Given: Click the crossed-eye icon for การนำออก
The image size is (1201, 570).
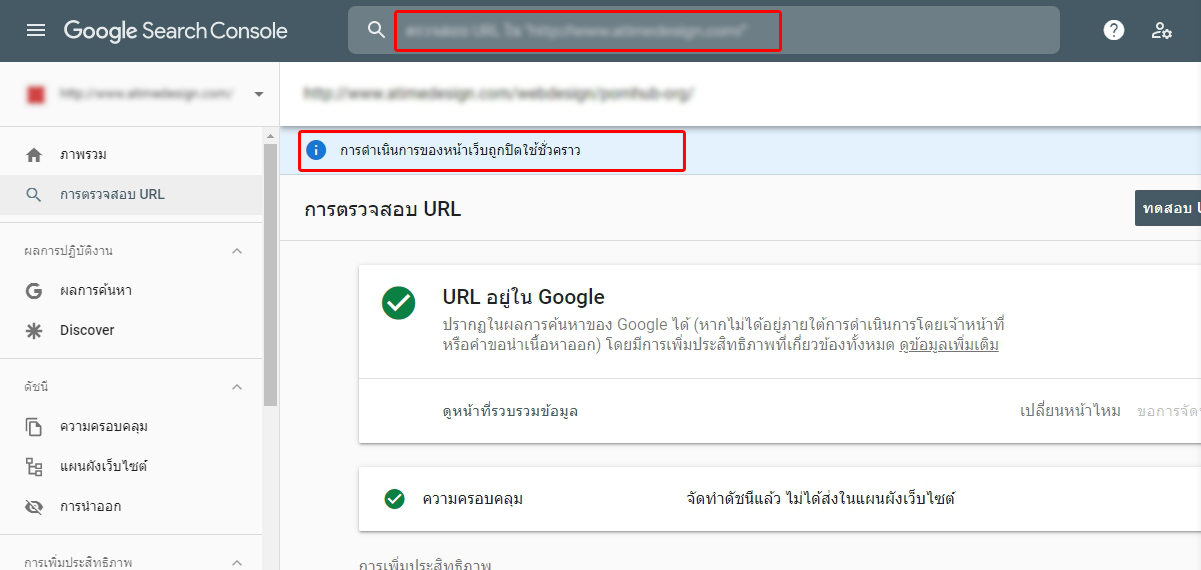Looking at the screenshot, I should coord(34,507).
